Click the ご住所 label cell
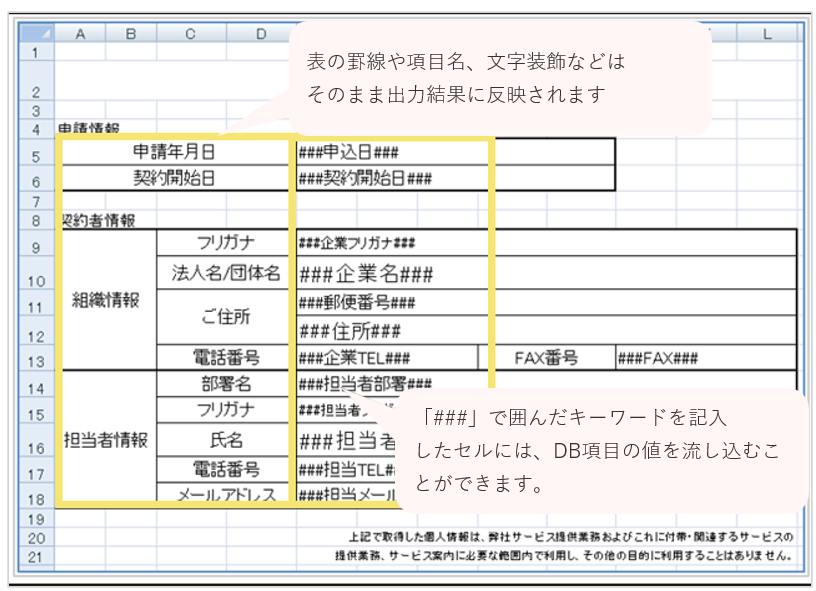 click(x=226, y=316)
